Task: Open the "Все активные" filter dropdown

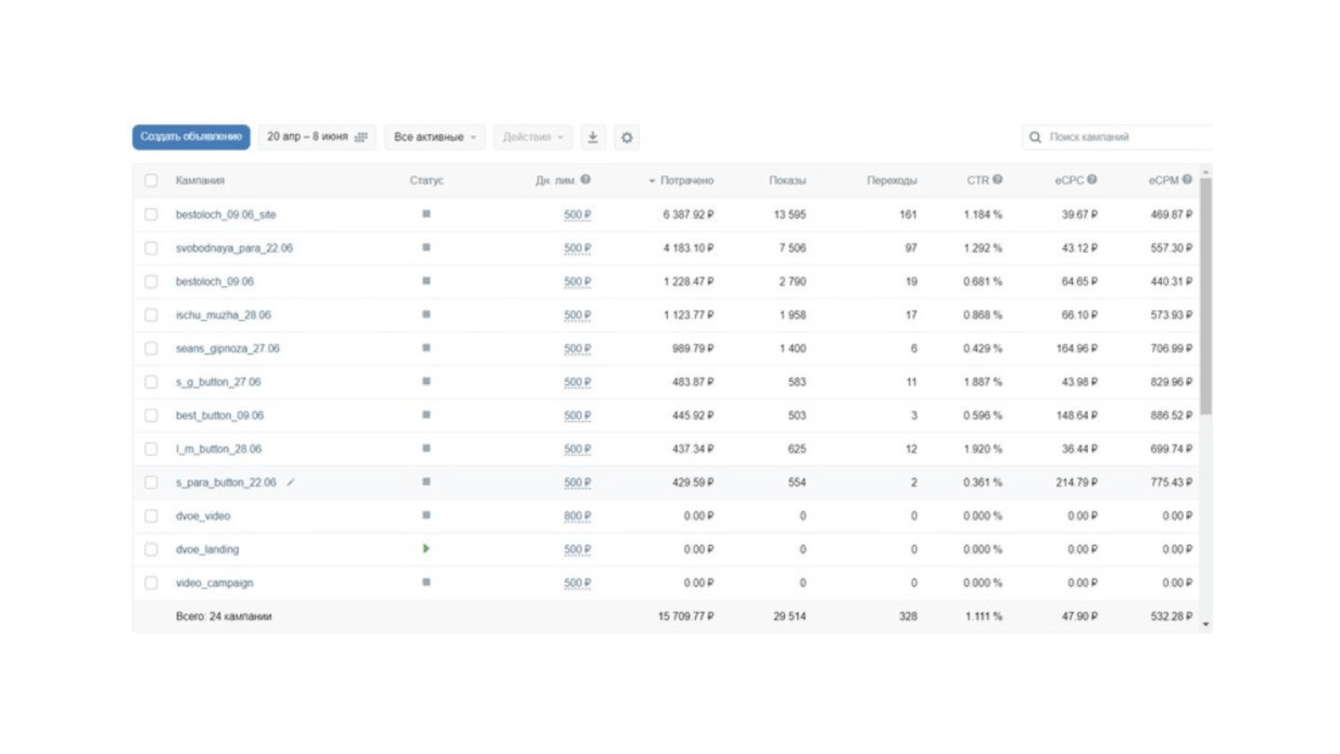Action: [434, 137]
